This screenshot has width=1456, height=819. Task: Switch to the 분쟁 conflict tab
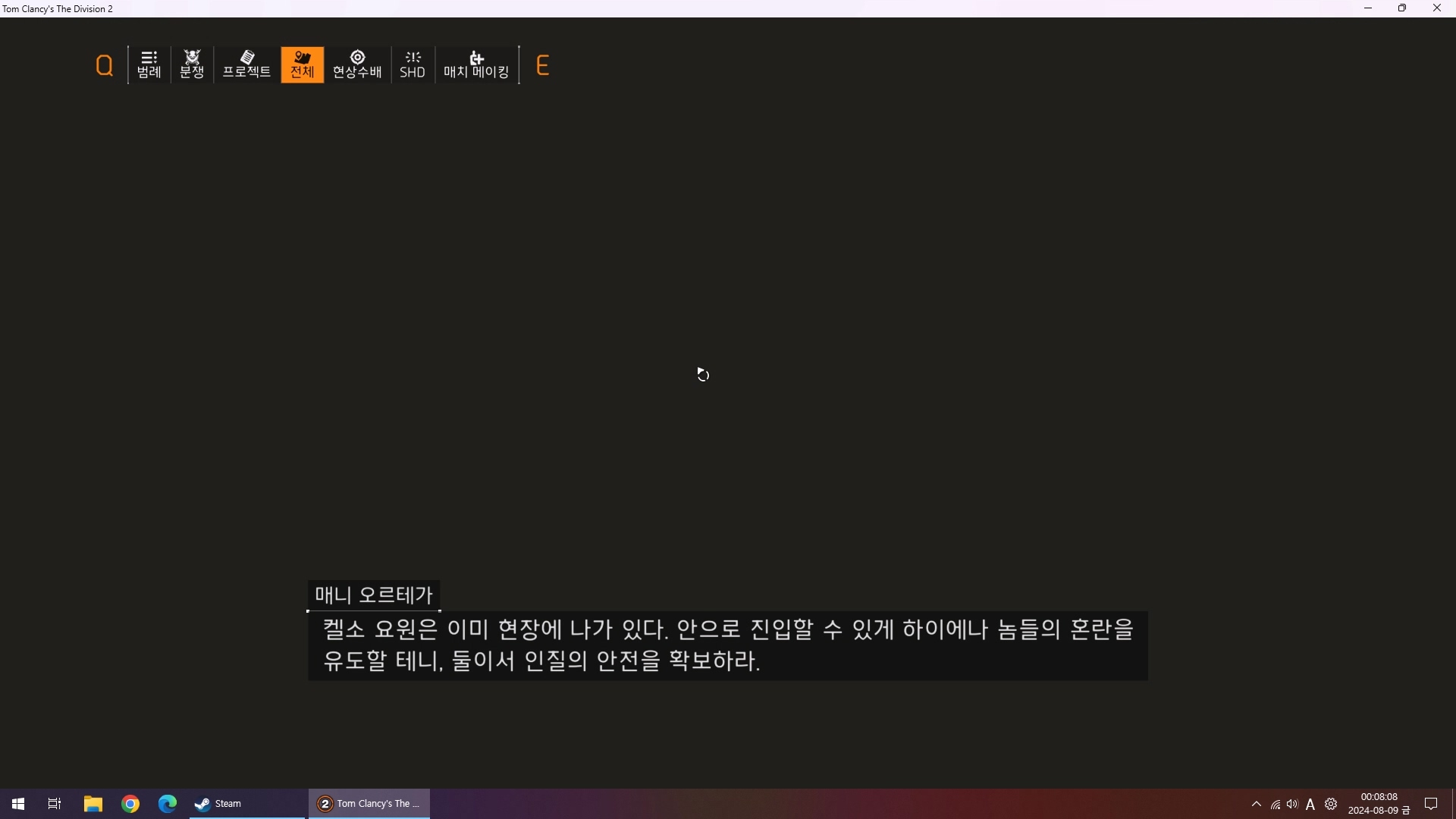point(192,65)
